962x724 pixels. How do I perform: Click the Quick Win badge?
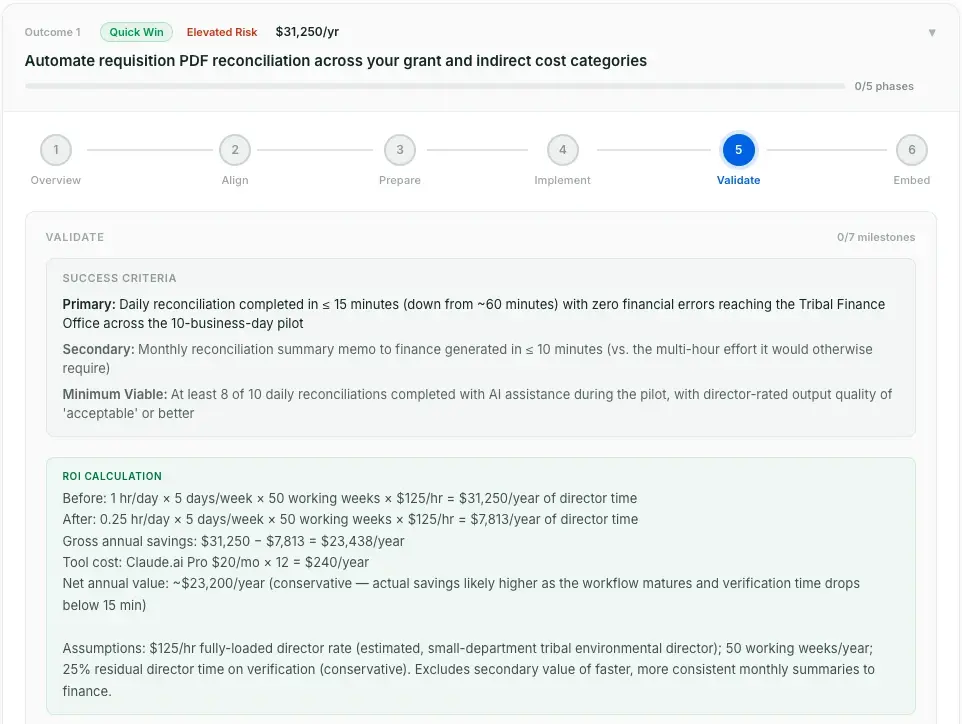136,32
